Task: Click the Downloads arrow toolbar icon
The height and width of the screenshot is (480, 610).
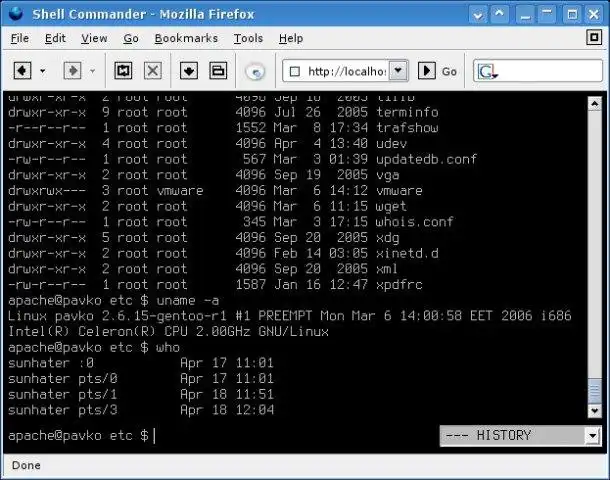Action: [189, 71]
